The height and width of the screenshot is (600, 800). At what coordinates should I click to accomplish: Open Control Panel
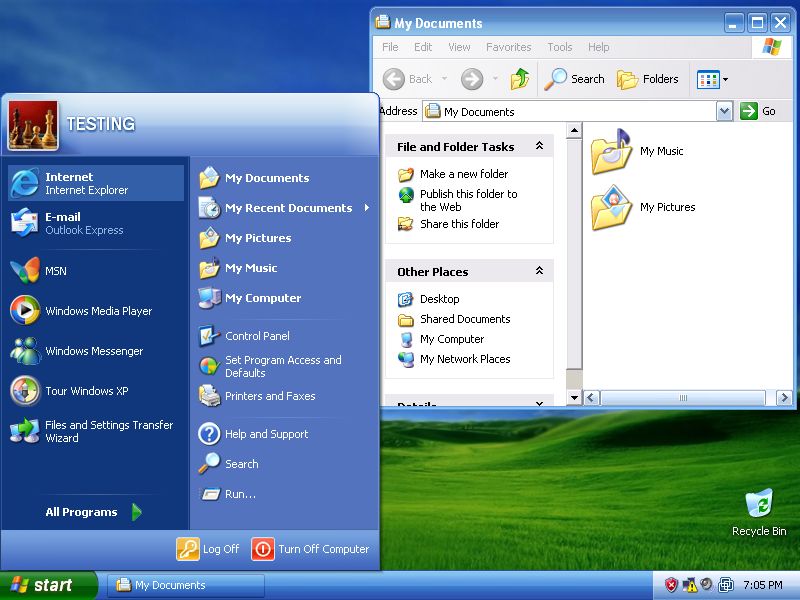coord(285,336)
